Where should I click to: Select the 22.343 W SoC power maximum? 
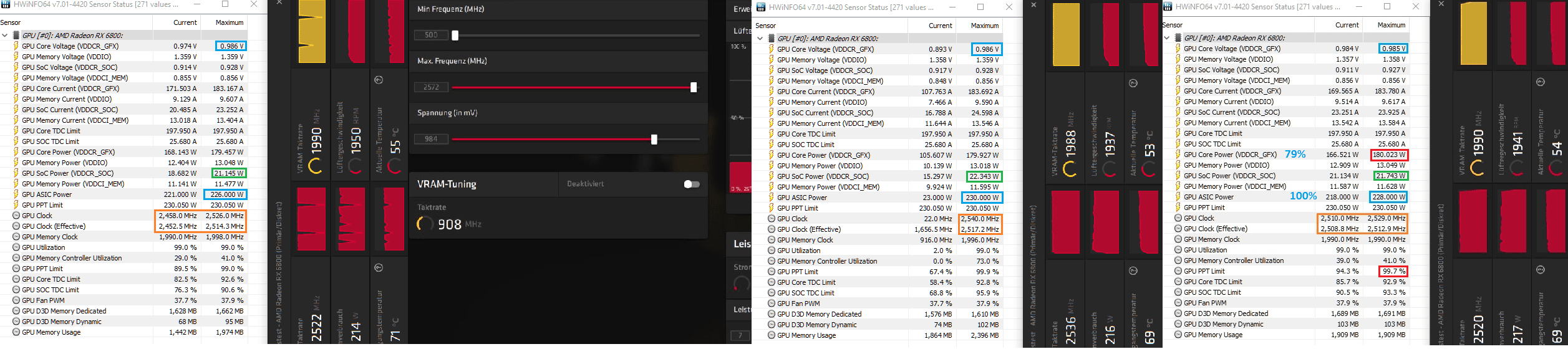tap(984, 176)
